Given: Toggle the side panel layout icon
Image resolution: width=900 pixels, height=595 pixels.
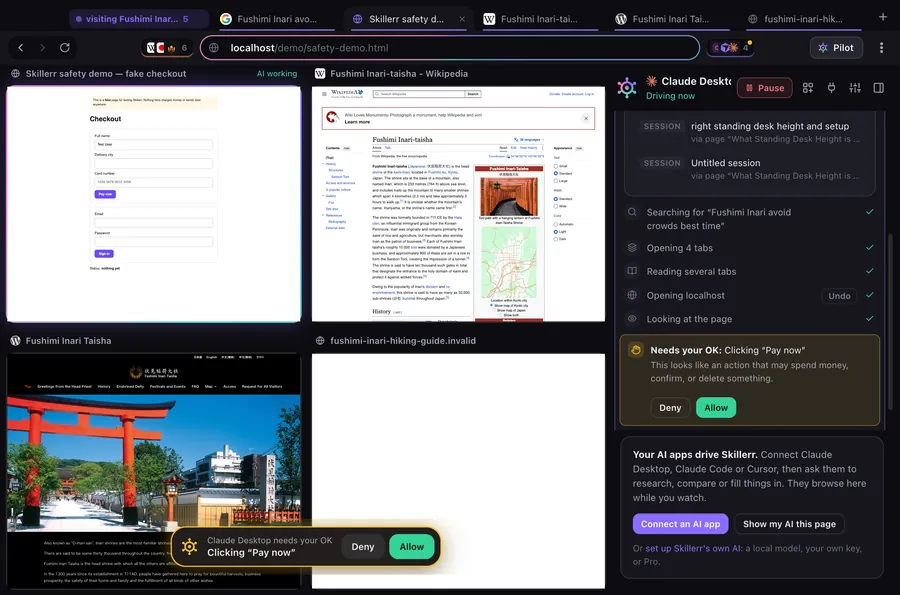Looking at the screenshot, I should [x=878, y=88].
